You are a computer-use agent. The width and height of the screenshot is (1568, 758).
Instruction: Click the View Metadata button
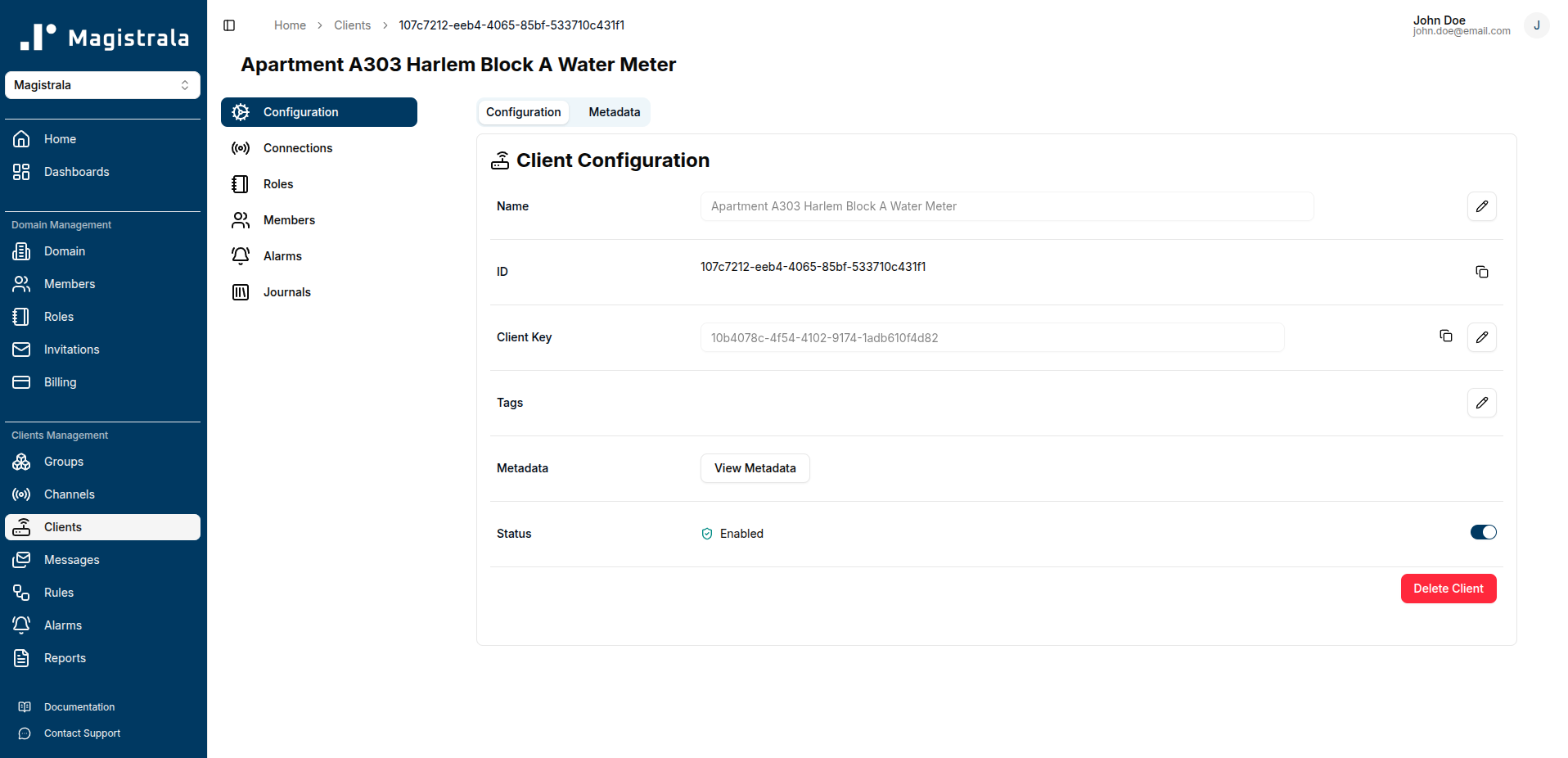755,468
